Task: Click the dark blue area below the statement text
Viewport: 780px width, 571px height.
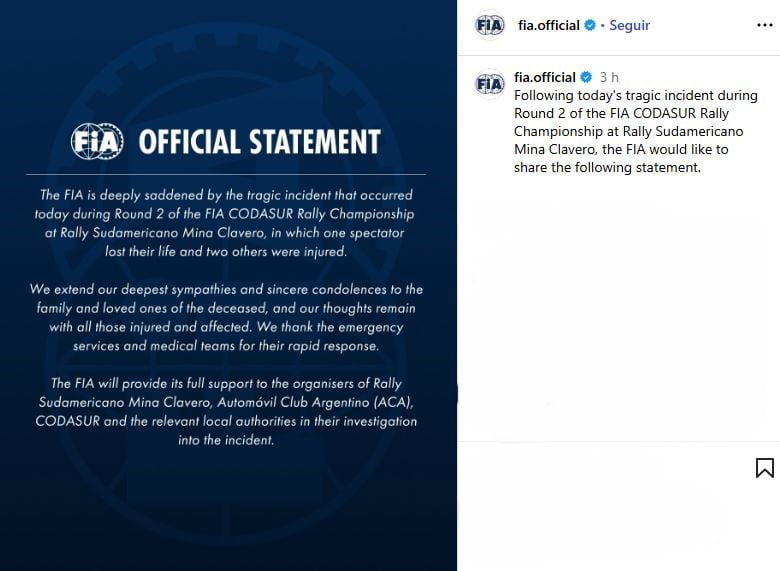Action: click(227, 510)
